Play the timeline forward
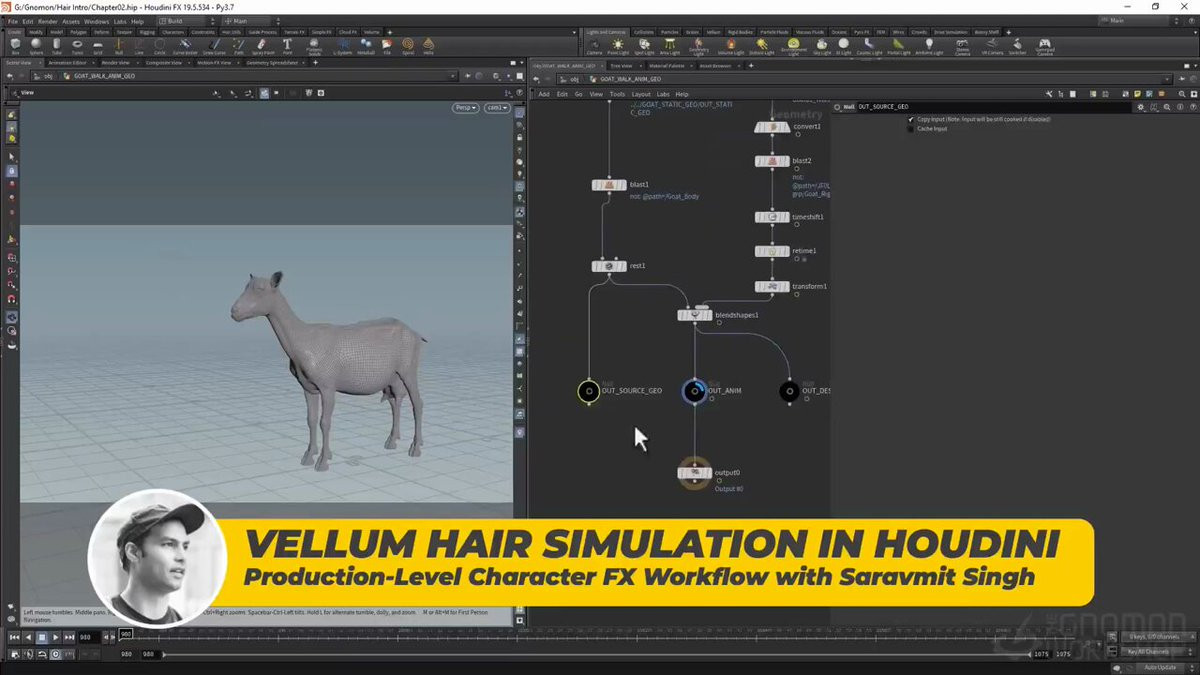This screenshot has height=675, width=1200. click(x=55, y=637)
